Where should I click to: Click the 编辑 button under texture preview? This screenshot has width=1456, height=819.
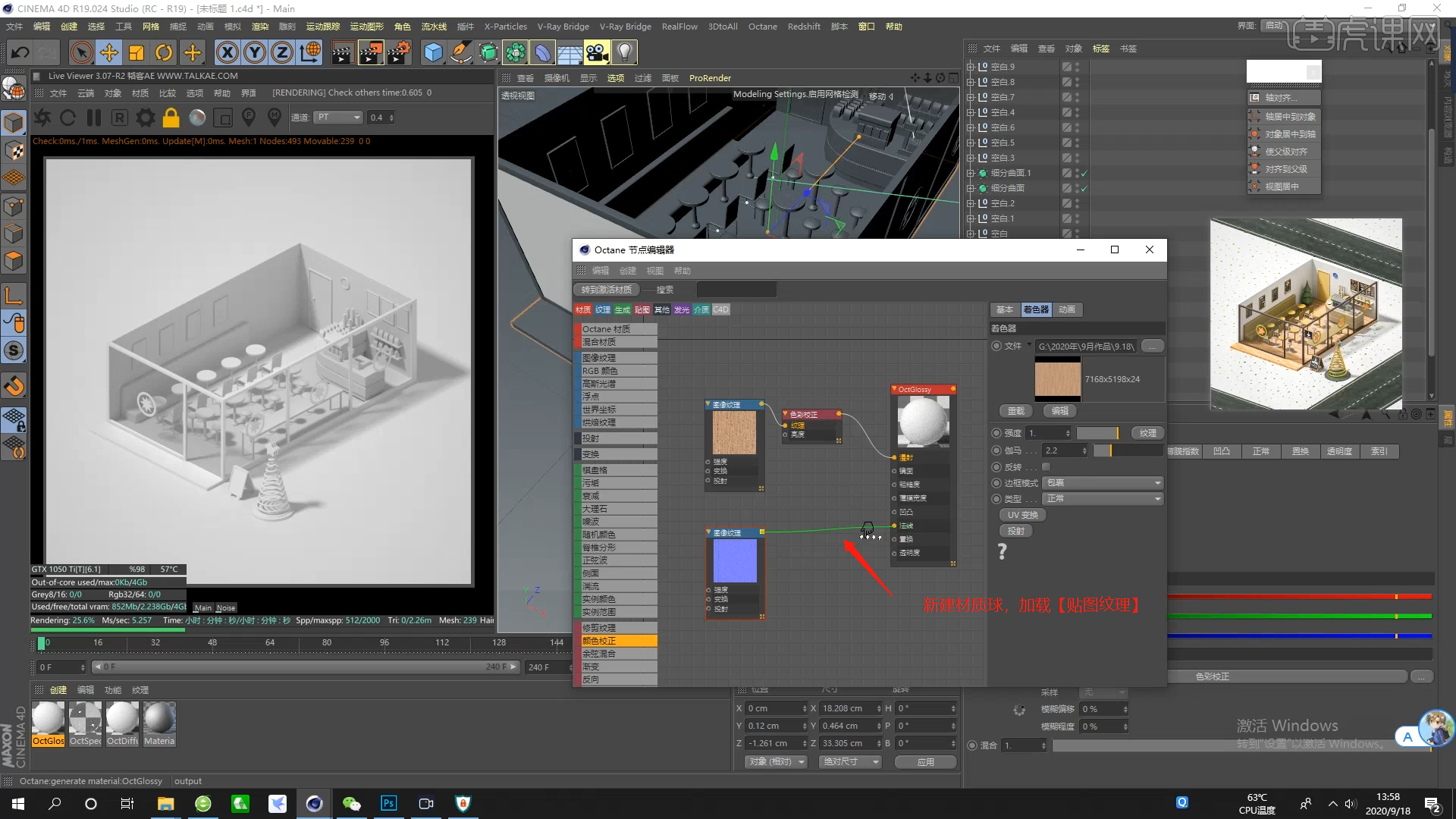click(1060, 411)
